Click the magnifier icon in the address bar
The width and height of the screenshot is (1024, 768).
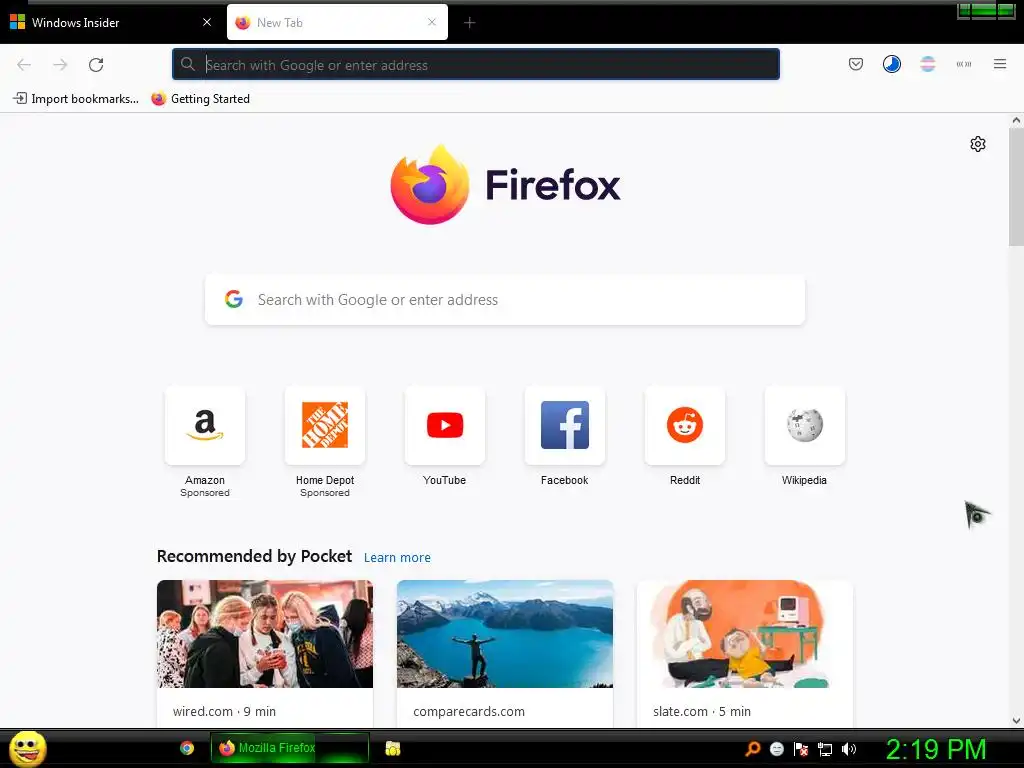click(187, 64)
